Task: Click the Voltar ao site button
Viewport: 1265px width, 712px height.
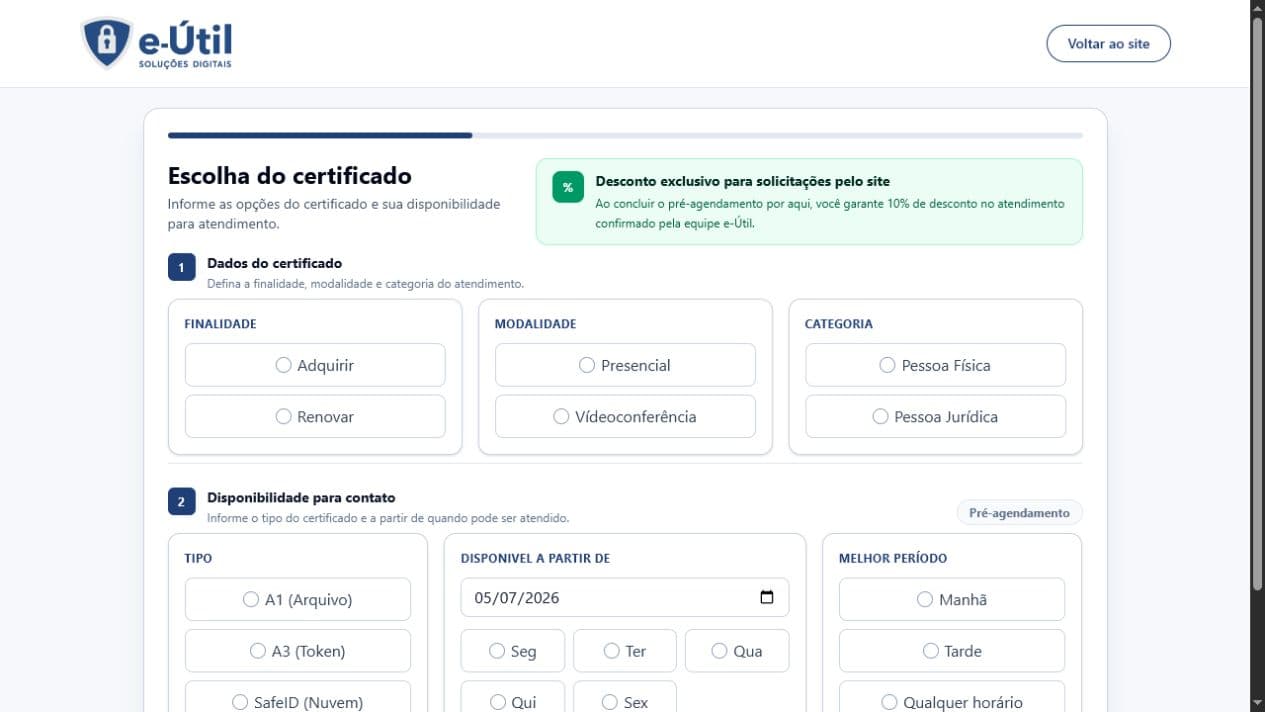Action: click(x=1108, y=44)
